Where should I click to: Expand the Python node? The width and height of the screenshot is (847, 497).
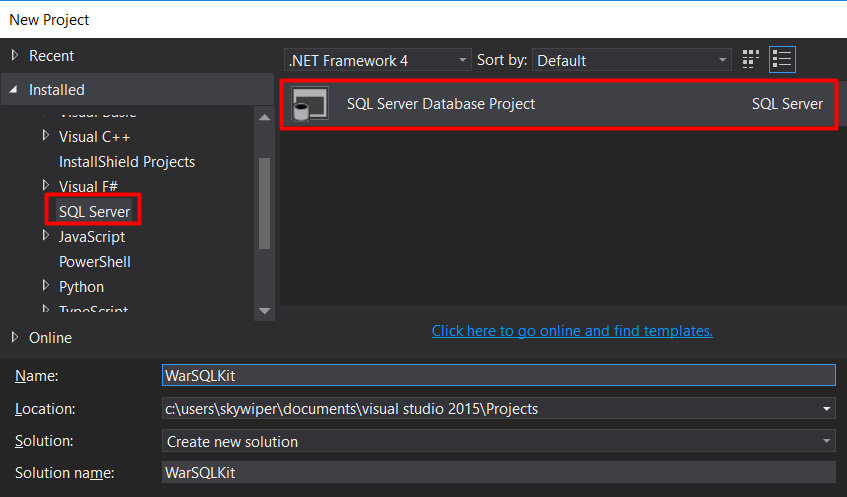[46, 286]
